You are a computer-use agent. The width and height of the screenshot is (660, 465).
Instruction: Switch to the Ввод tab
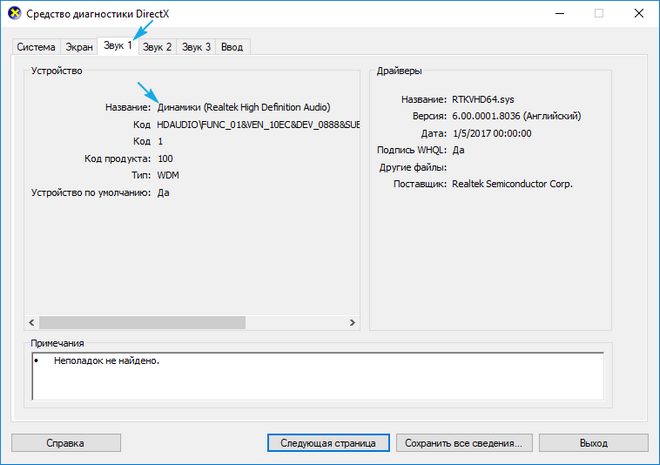[232, 46]
